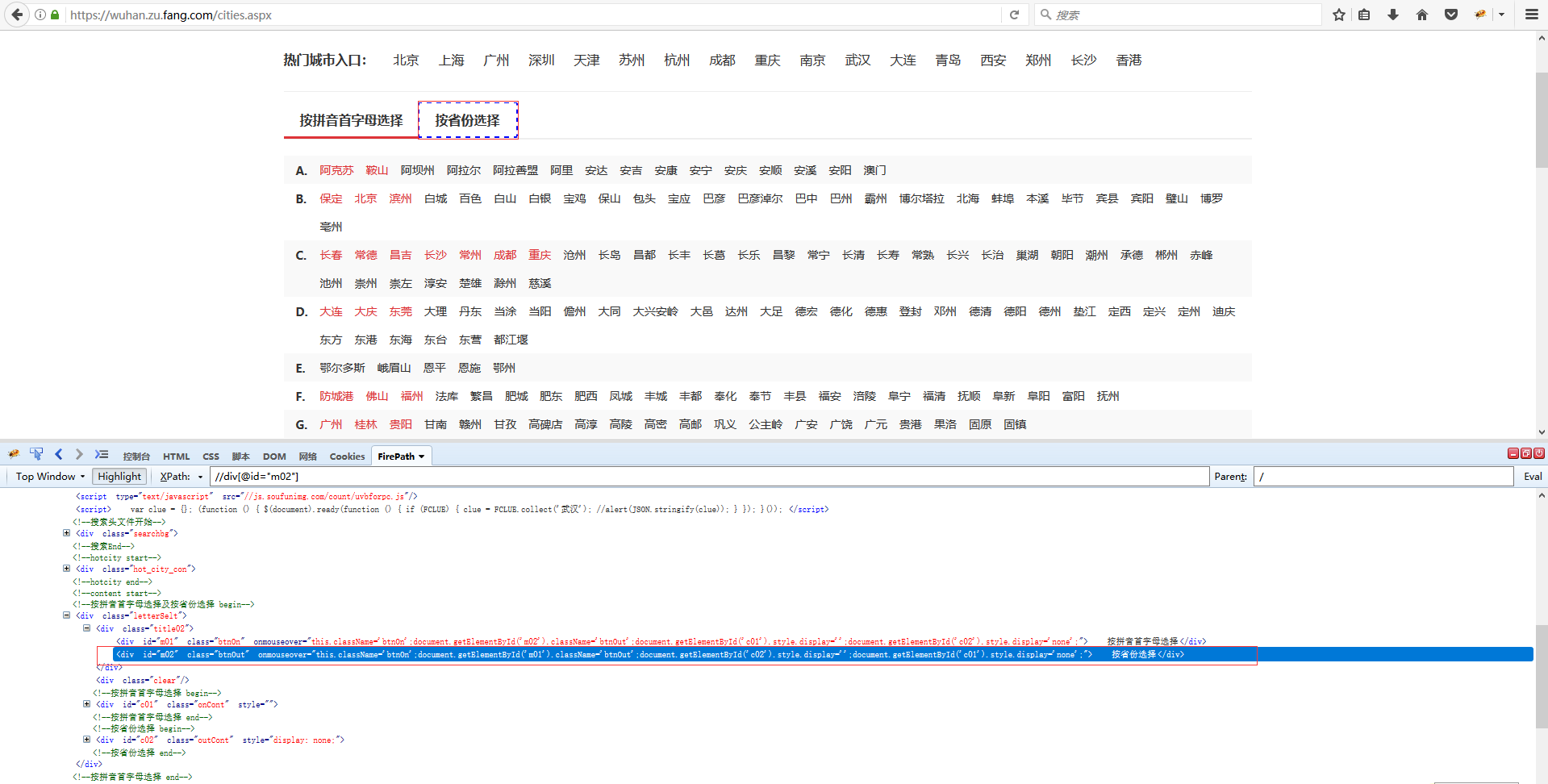Click the Firebug bug icon in browser toolbar
1548x784 pixels.
1480,15
